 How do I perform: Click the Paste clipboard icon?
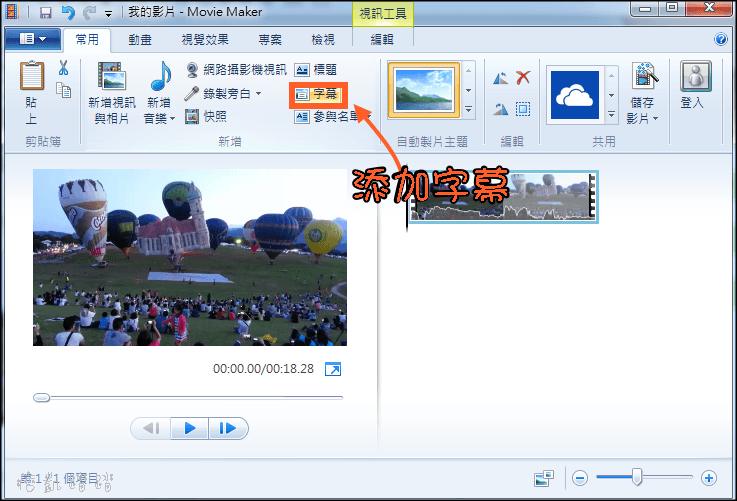coord(32,75)
